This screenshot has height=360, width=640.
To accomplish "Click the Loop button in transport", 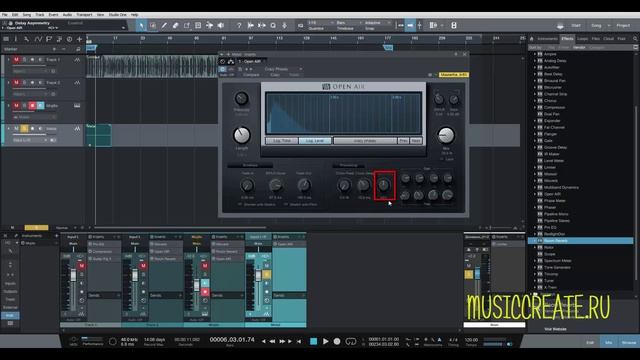I will pos(351,341).
